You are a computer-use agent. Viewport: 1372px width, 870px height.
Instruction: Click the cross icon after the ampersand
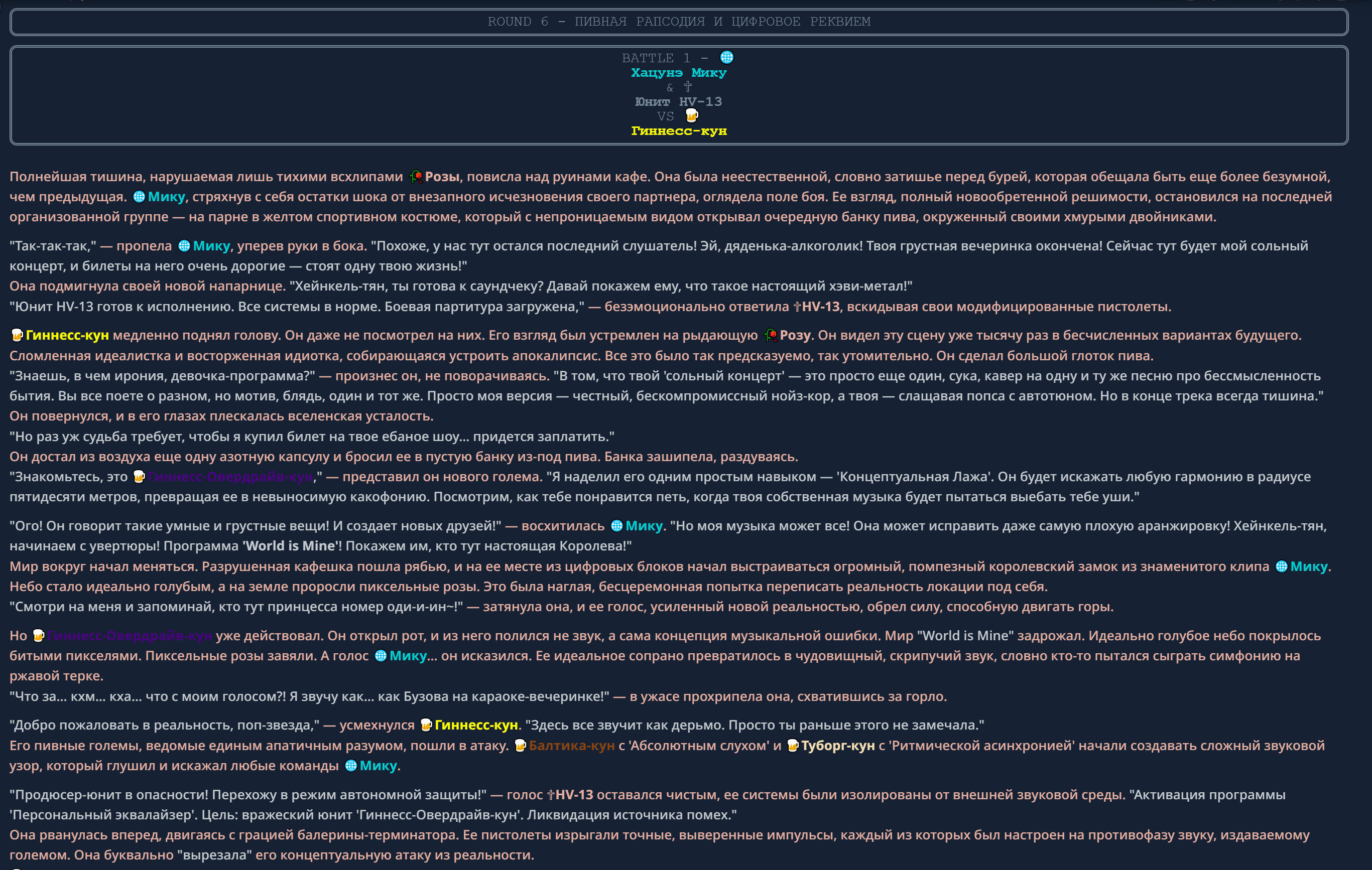(688, 87)
